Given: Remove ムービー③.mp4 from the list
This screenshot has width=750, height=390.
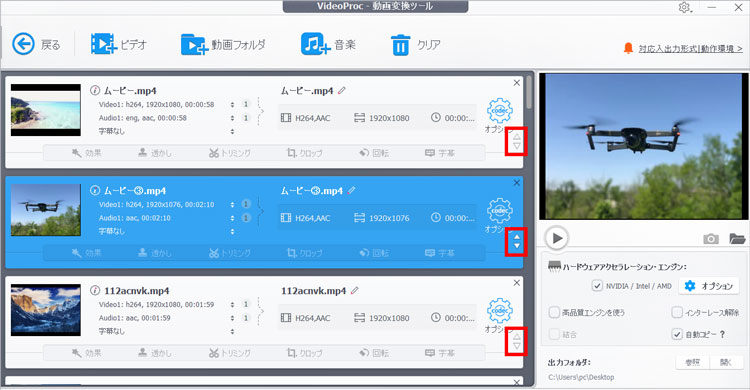Looking at the screenshot, I should pyautogui.click(x=517, y=183).
